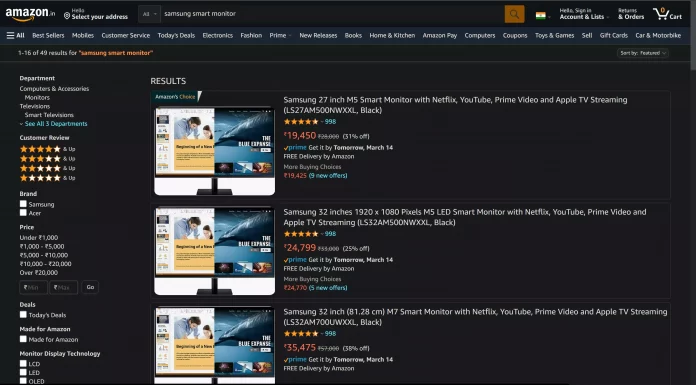Viewport: 696px width, 385px height.
Task: Open the Sort by Featured dropdown
Action: point(643,53)
